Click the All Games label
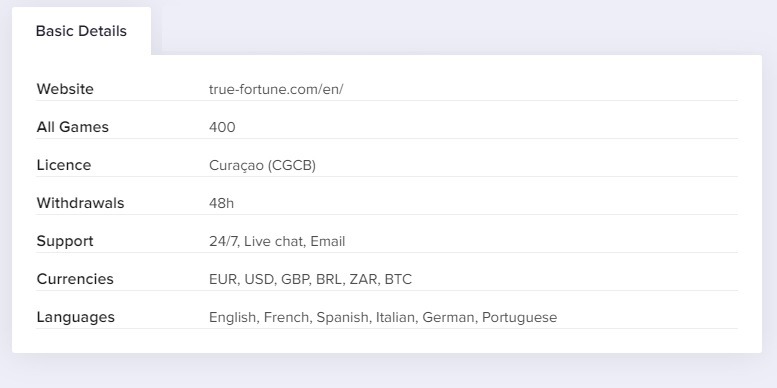Image resolution: width=777 pixels, height=388 pixels. (72, 127)
